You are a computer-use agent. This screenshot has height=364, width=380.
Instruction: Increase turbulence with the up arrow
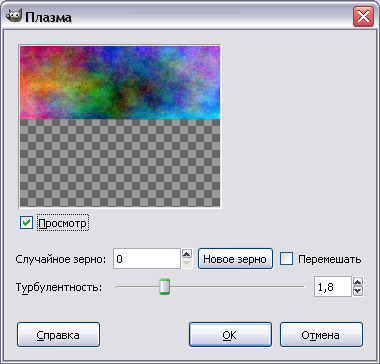coord(358,282)
